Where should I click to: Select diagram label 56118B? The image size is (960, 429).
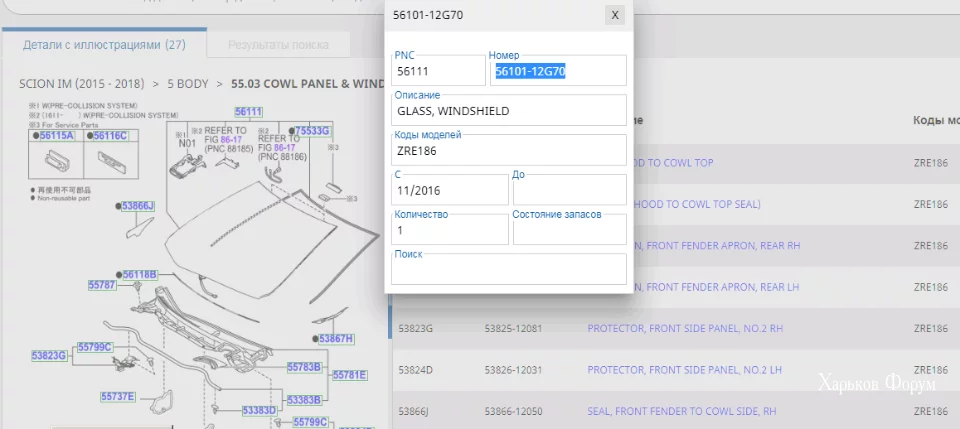(140, 275)
